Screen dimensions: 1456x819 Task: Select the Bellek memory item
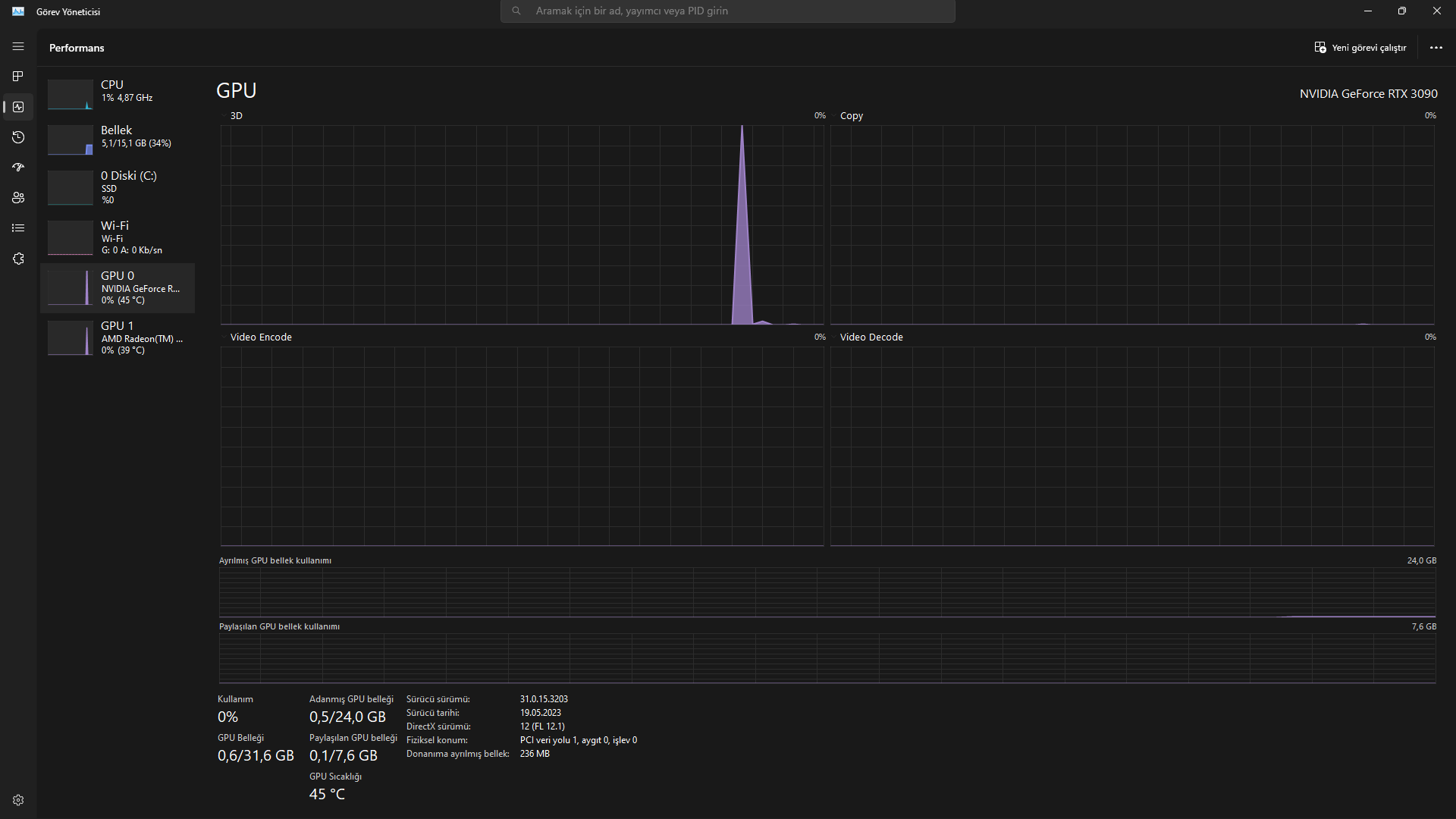pyautogui.click(x=118, y=136)
